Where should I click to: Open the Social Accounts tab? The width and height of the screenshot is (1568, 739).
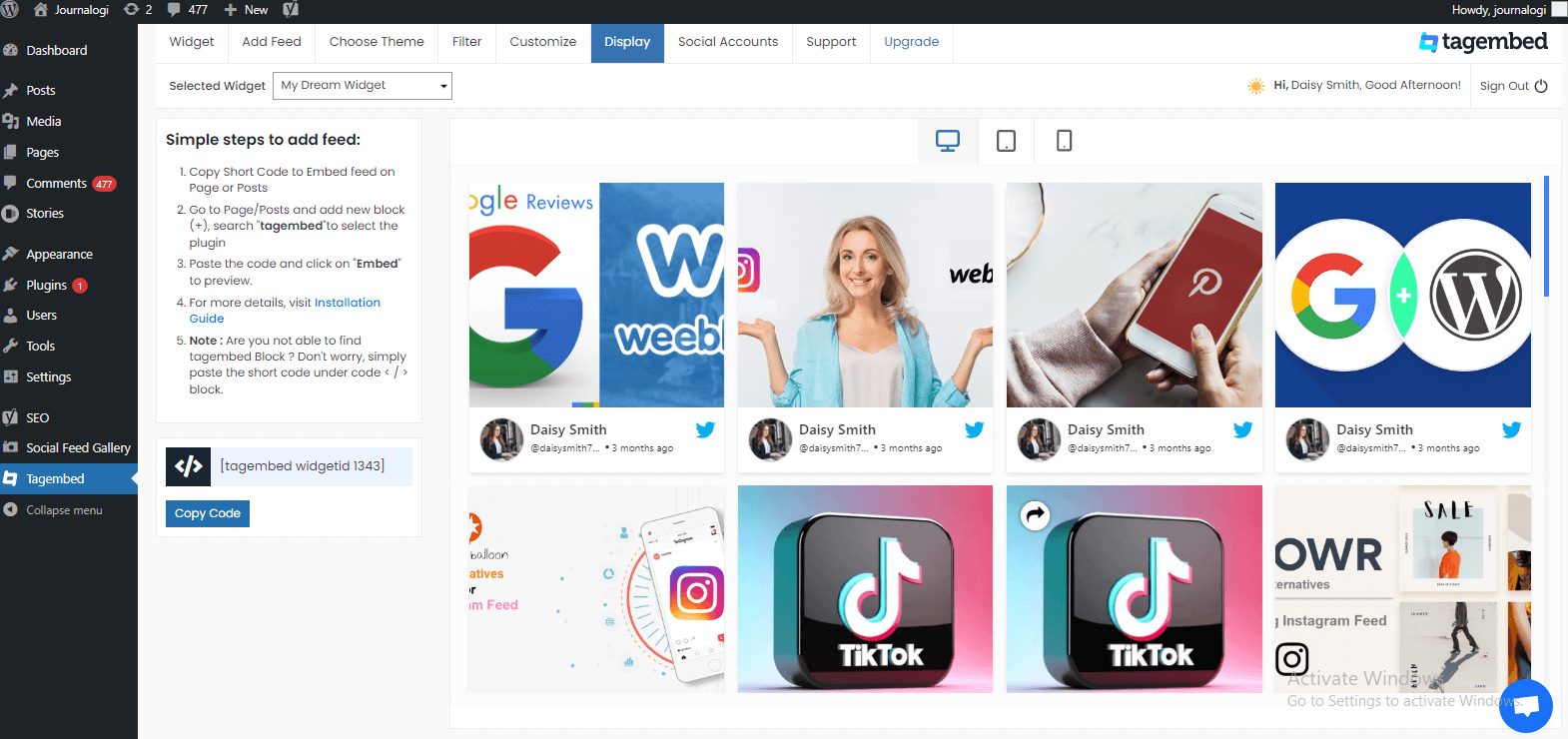coord(728,42)
